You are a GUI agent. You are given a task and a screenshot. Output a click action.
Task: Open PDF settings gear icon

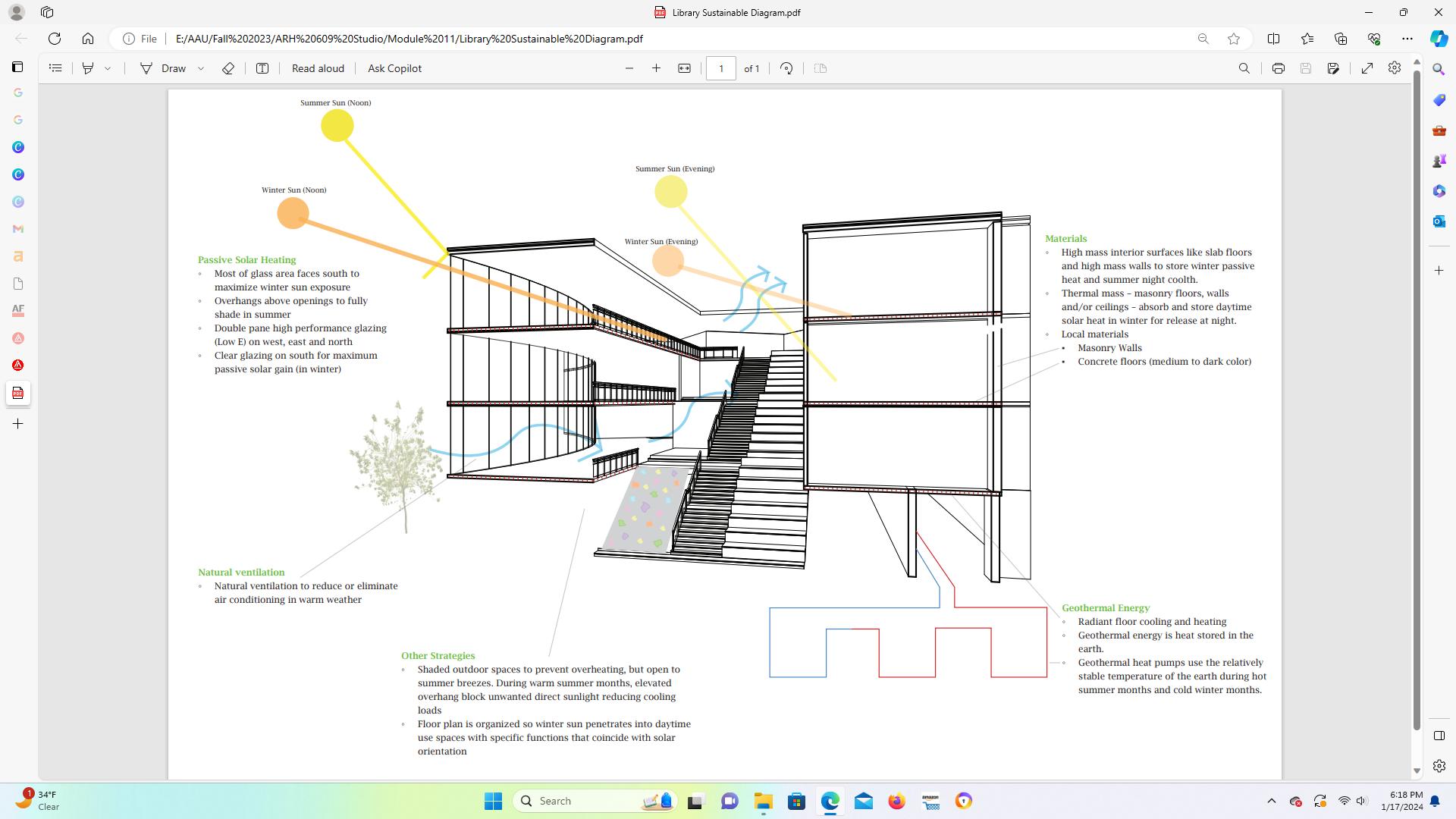point(1394,68)
